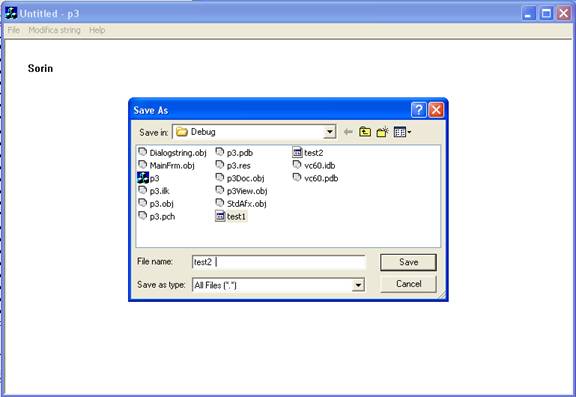Viewport: 576px width, 397px height.
Task: Select the Dialogstring.obj file name
Action: (x=178, y=153)
